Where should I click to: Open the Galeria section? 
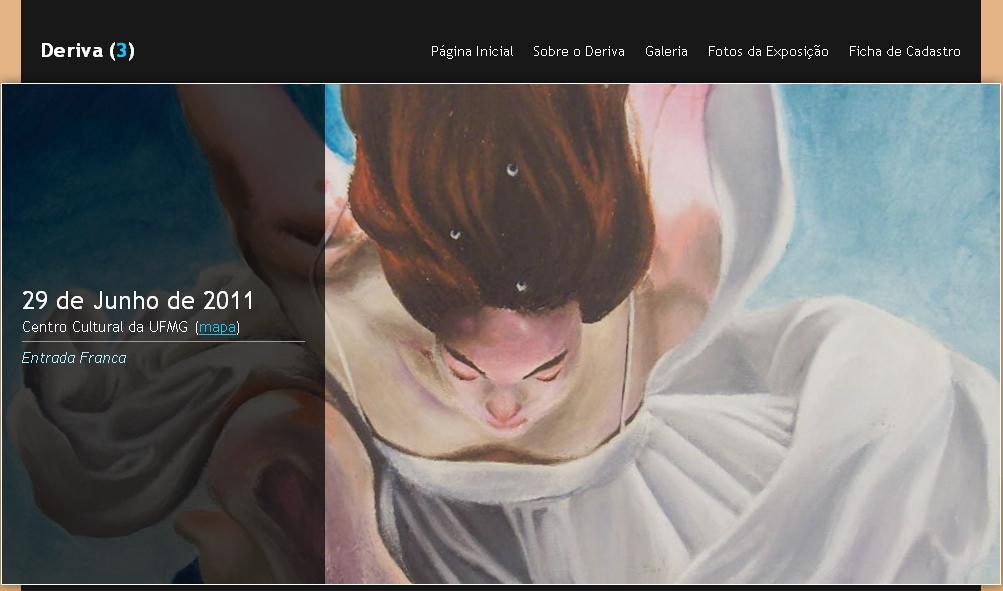pos(666,51)
